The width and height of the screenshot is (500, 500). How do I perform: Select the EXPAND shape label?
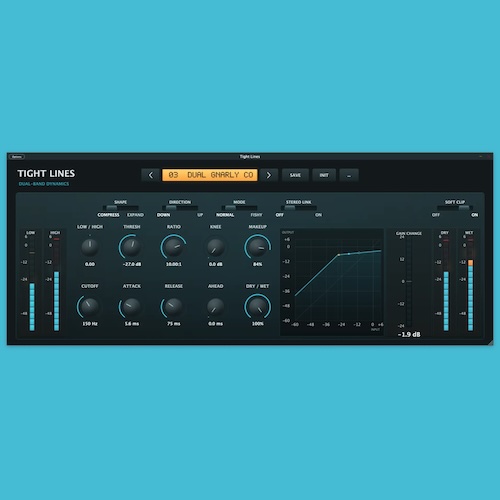click(x=135, y=215)
